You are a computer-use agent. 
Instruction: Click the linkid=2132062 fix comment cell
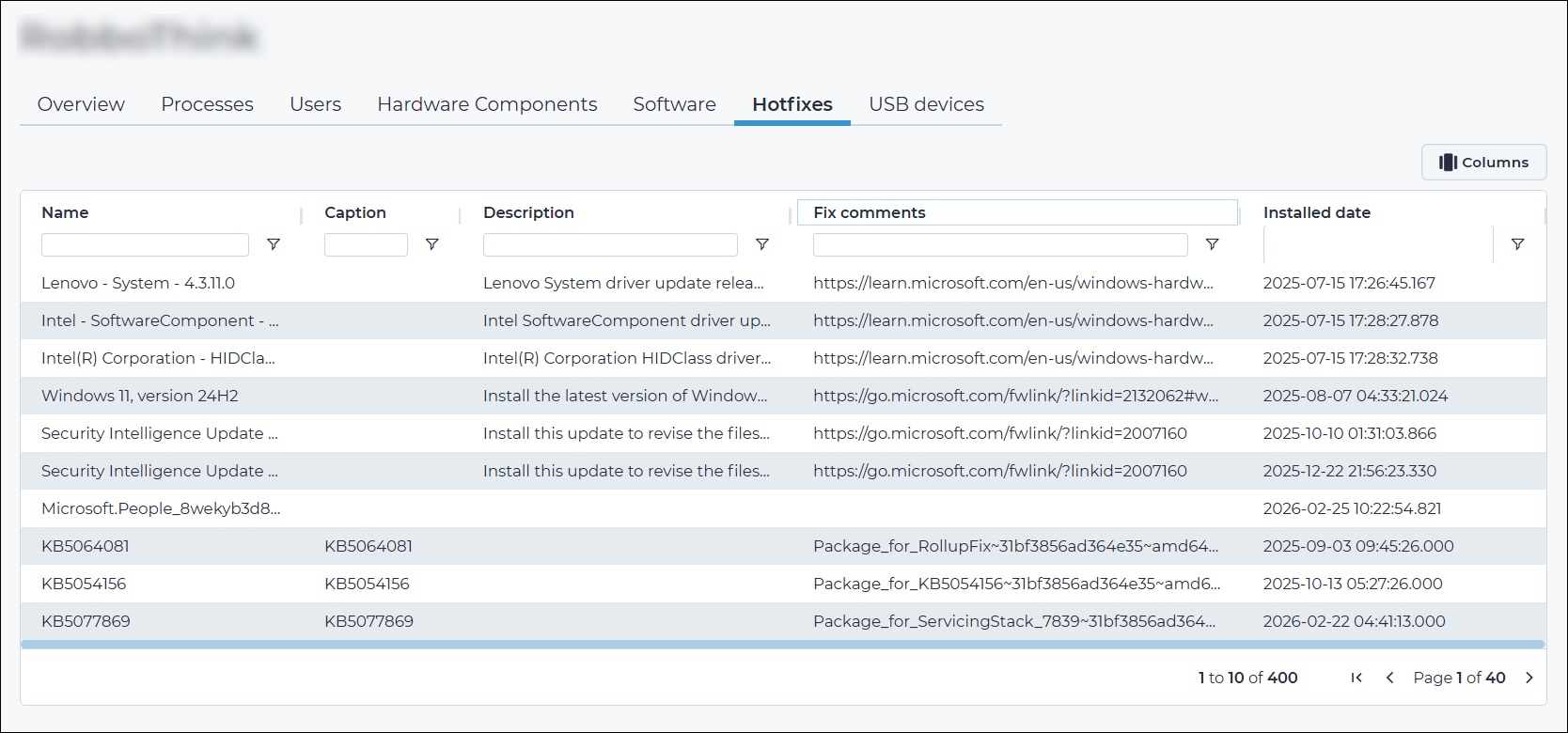click(1016, 396)
